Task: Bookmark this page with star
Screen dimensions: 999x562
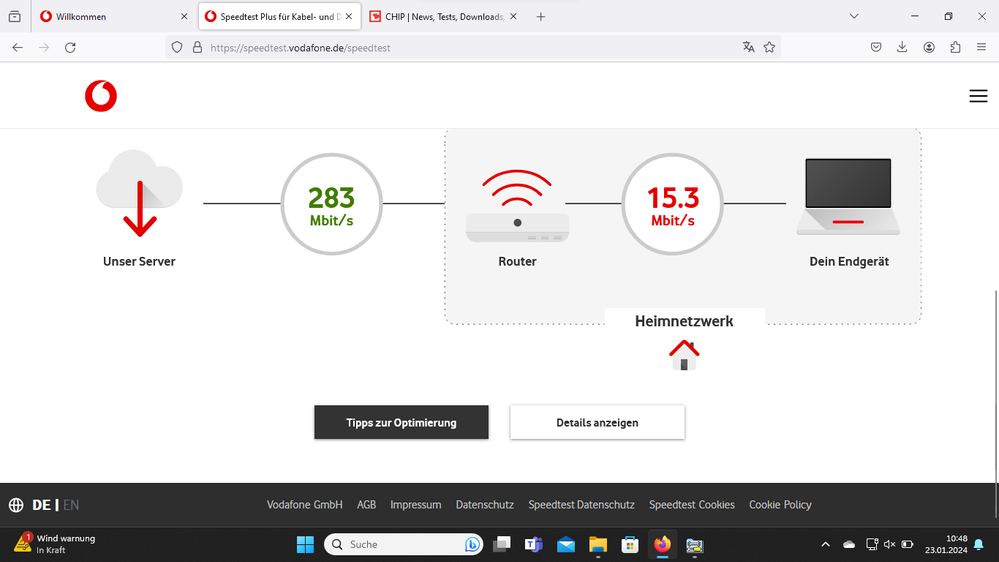Action: (770, 47)
